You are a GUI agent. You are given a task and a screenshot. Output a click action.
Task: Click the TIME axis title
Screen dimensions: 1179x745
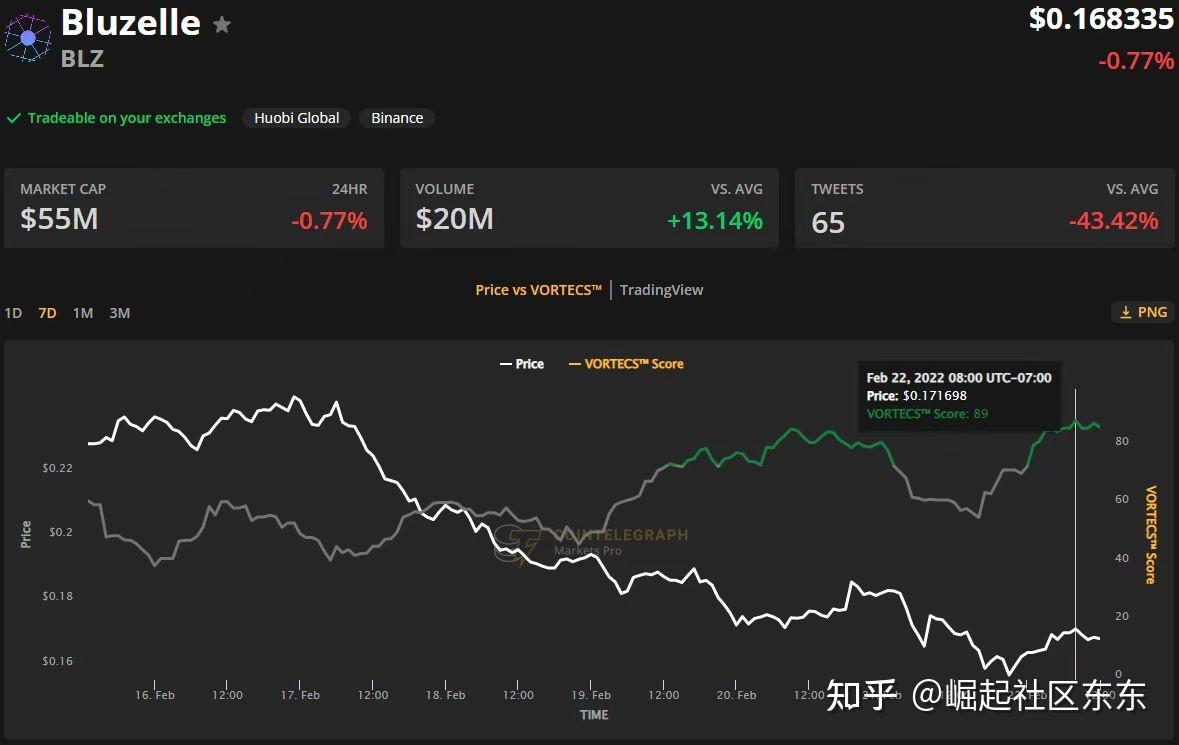[594, 715]
